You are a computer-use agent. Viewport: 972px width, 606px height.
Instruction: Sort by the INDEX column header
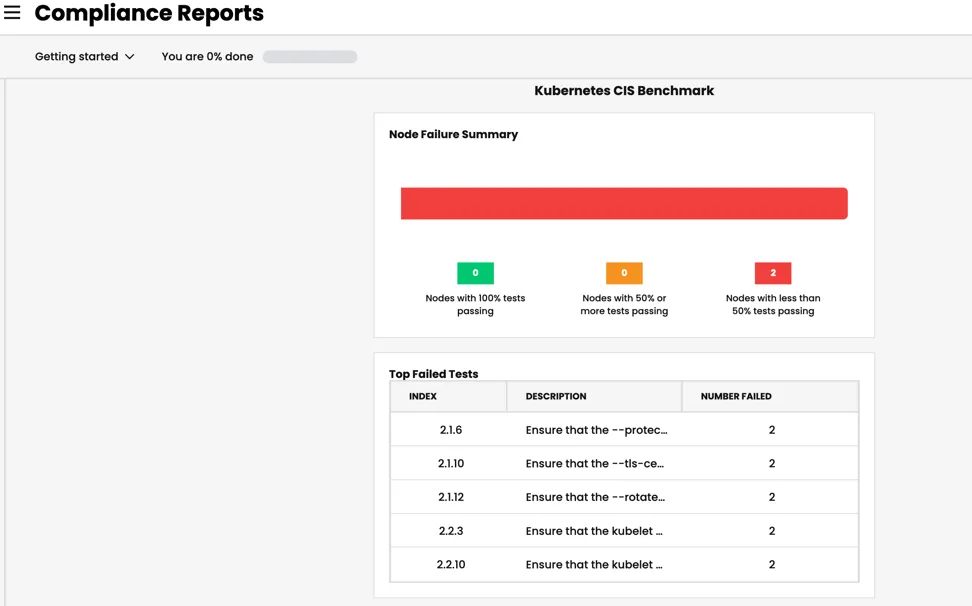pyautogui.click(x=422, y=396)
